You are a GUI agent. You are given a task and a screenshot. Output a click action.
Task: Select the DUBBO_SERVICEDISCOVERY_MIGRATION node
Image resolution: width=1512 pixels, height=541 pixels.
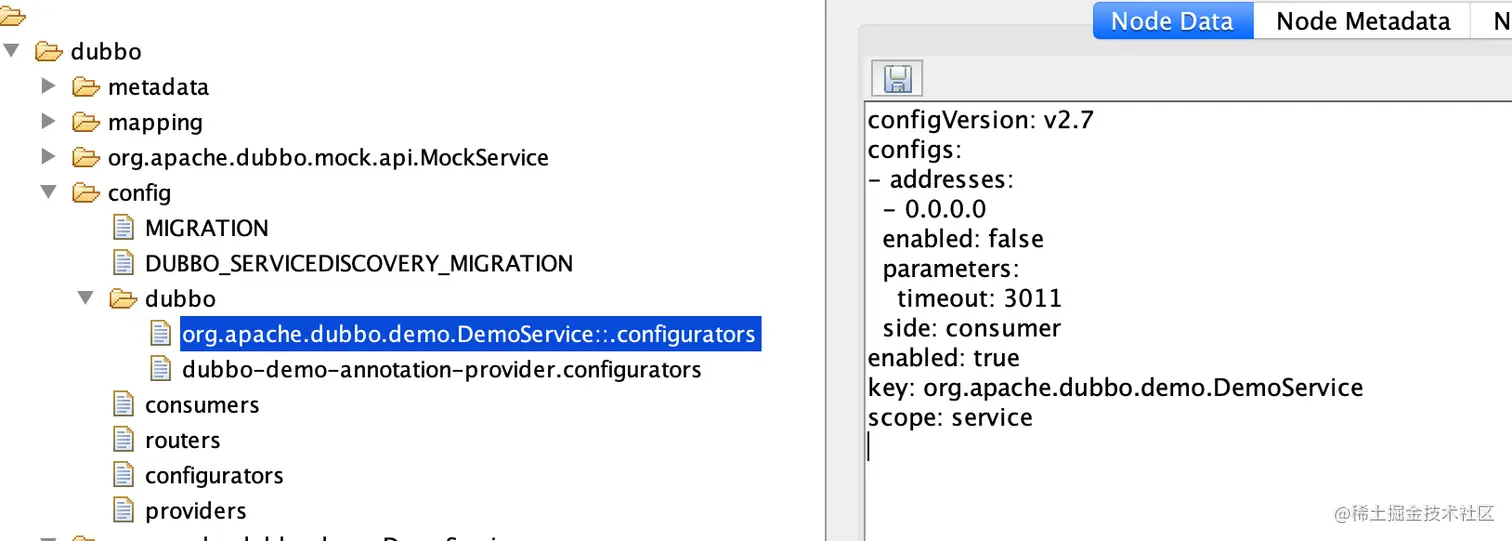(x=359, y=263)
